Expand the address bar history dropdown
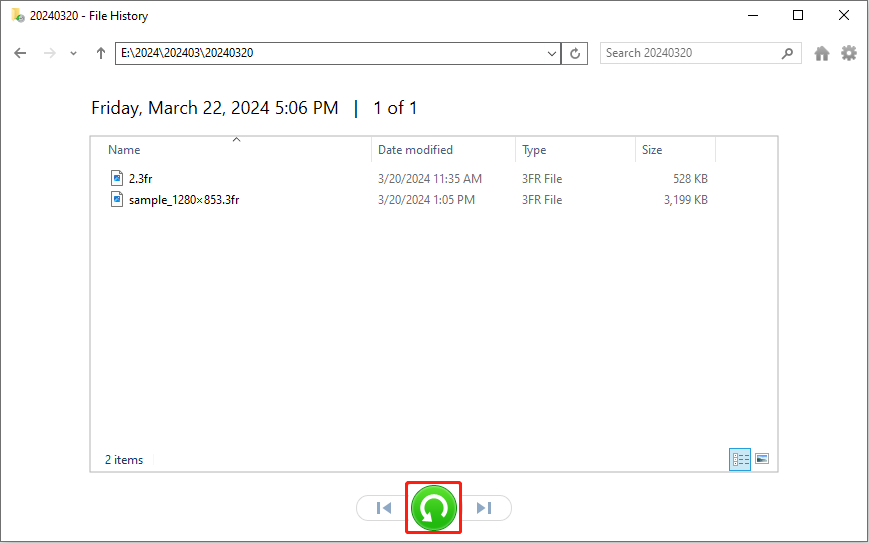 551,54
